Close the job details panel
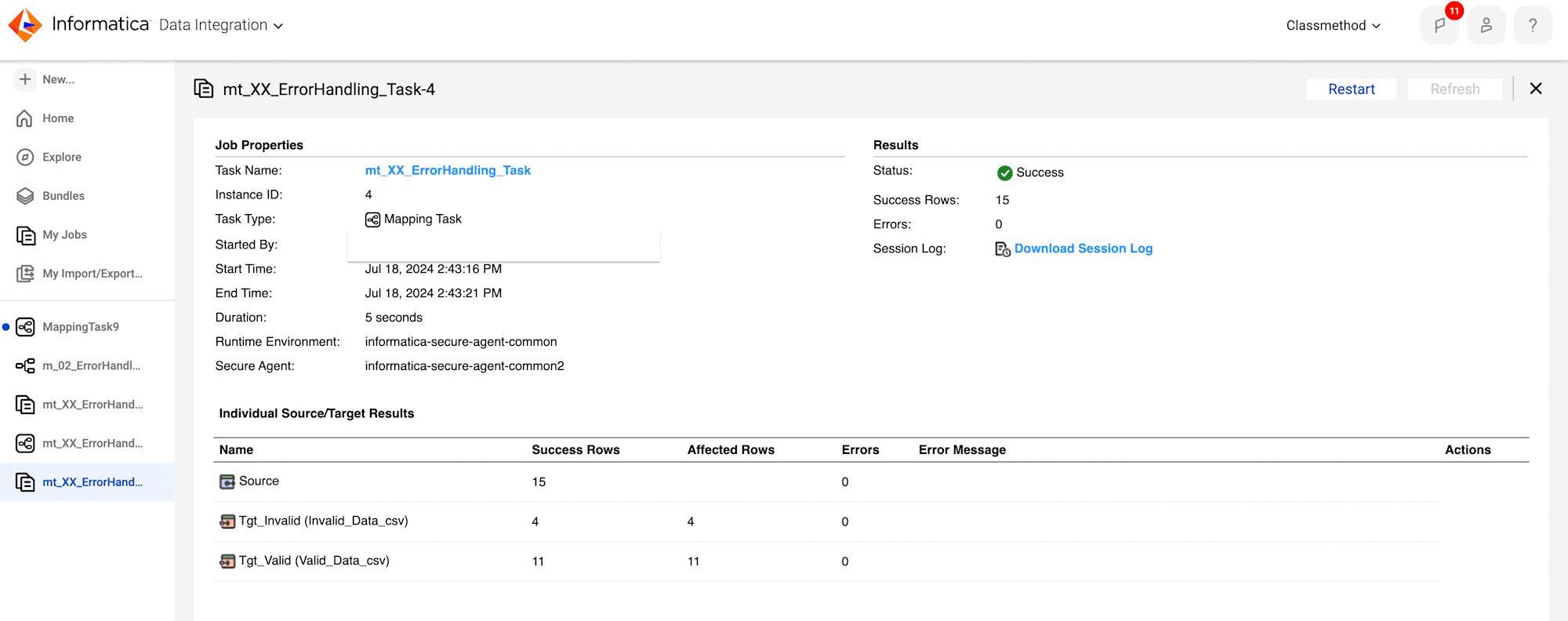 1536,89
